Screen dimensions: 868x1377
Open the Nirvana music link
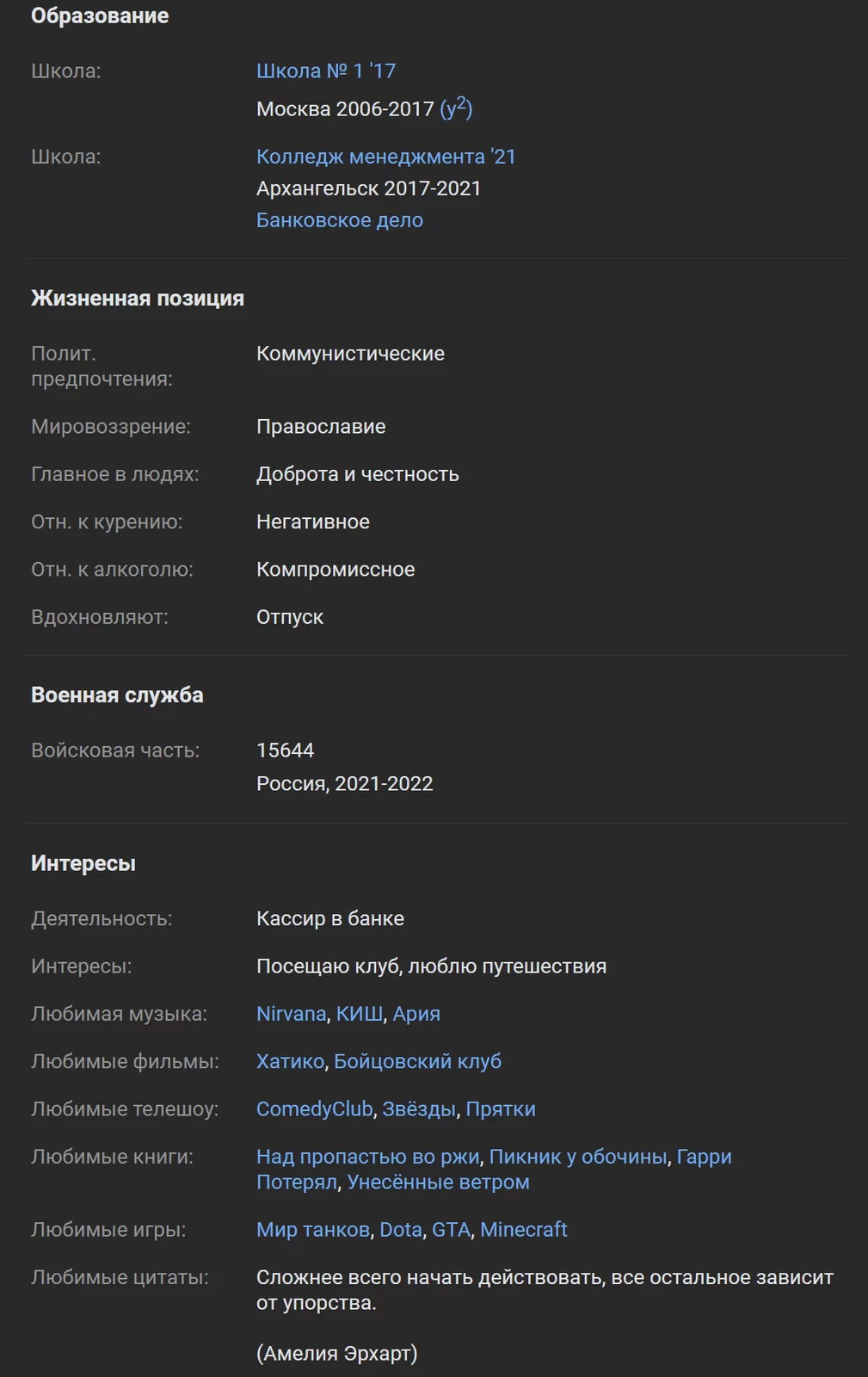tap(289, 1014)
